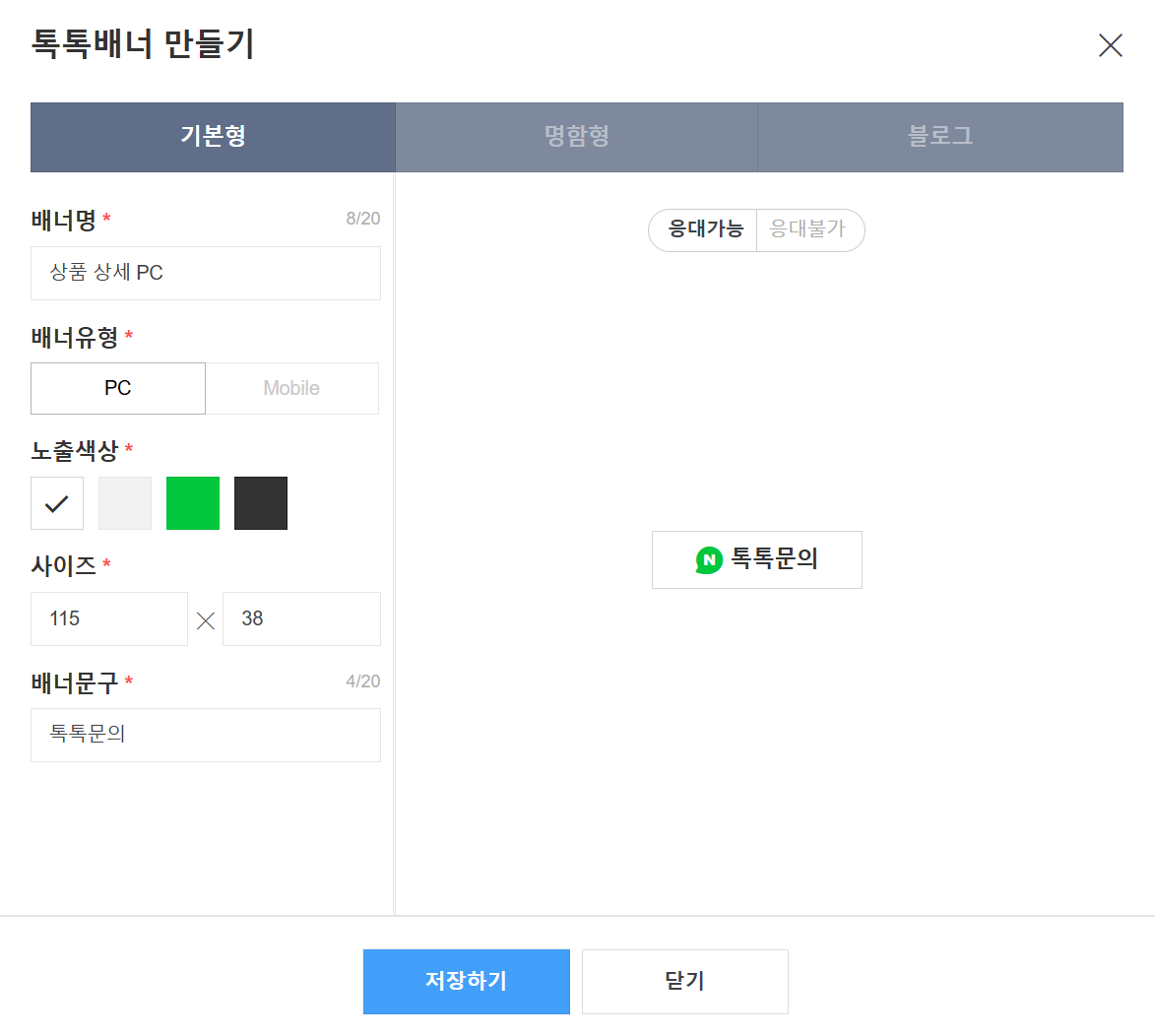1155x1036 pixels.
Task: Choose the green exposure color swatch
Action: coord(193,503)
